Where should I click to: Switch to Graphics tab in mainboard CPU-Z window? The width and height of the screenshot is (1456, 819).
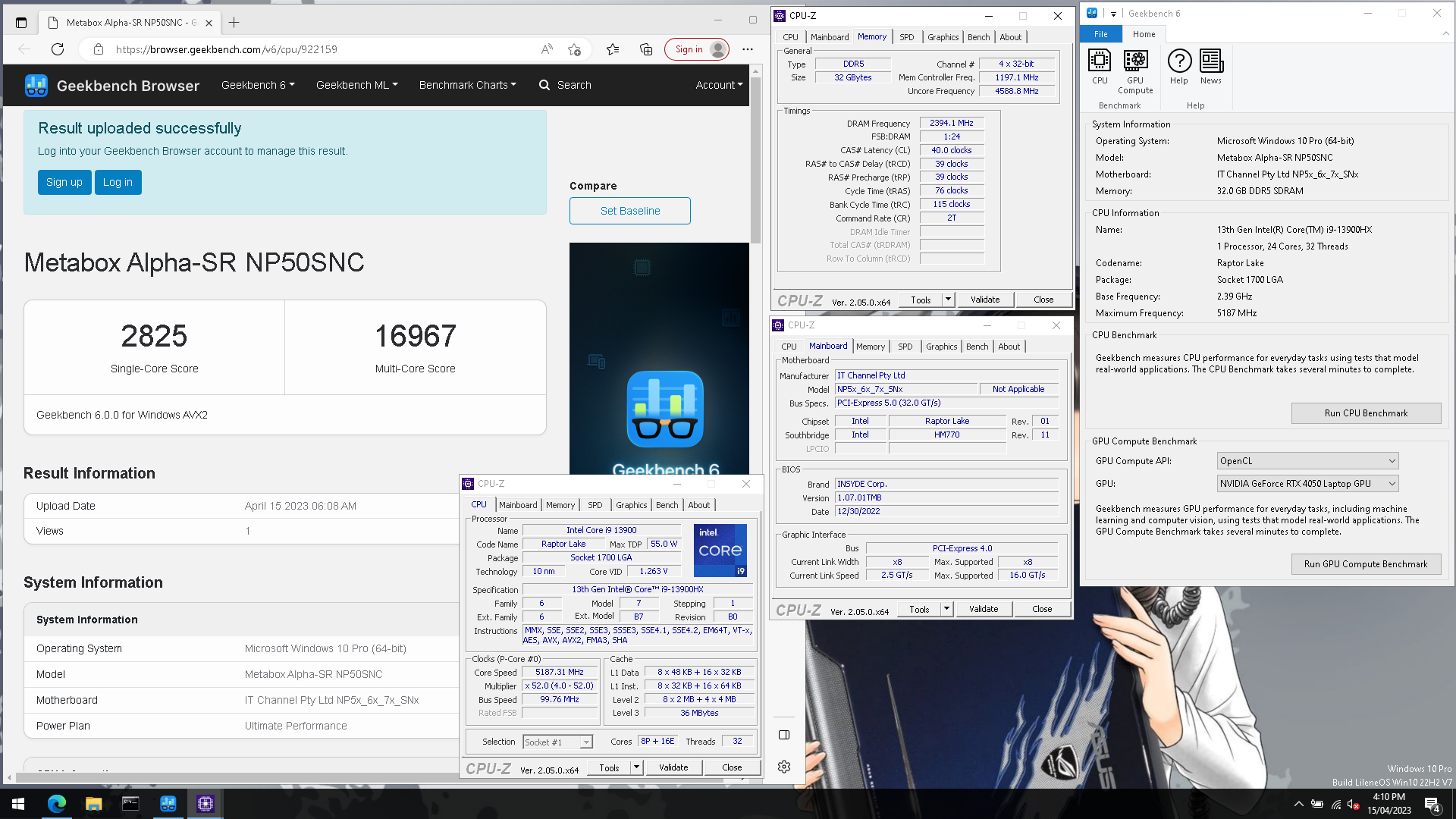[x=942, y=347]
